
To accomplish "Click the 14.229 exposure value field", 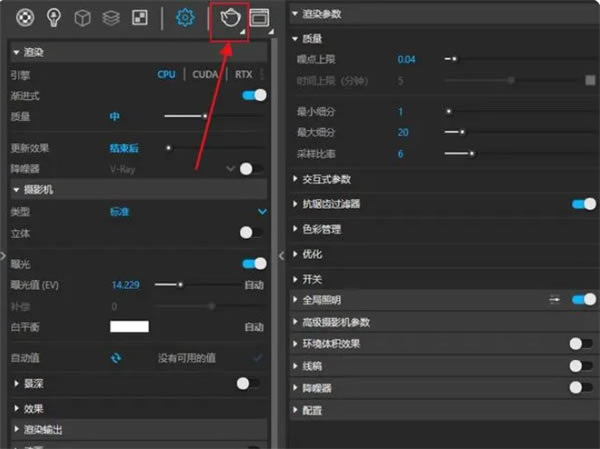I will 126,285.
